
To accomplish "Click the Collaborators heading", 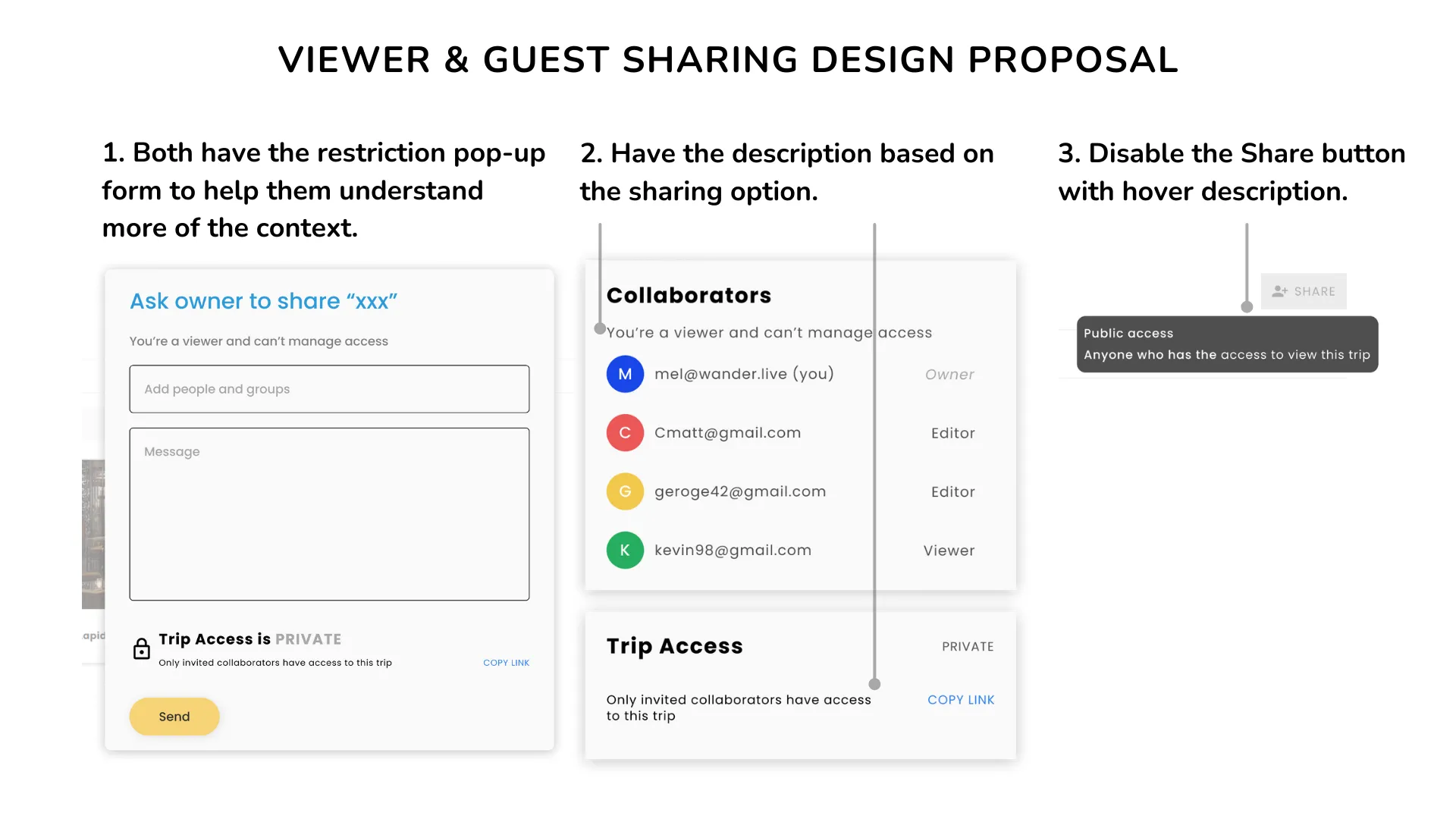I will click(689, 295).
